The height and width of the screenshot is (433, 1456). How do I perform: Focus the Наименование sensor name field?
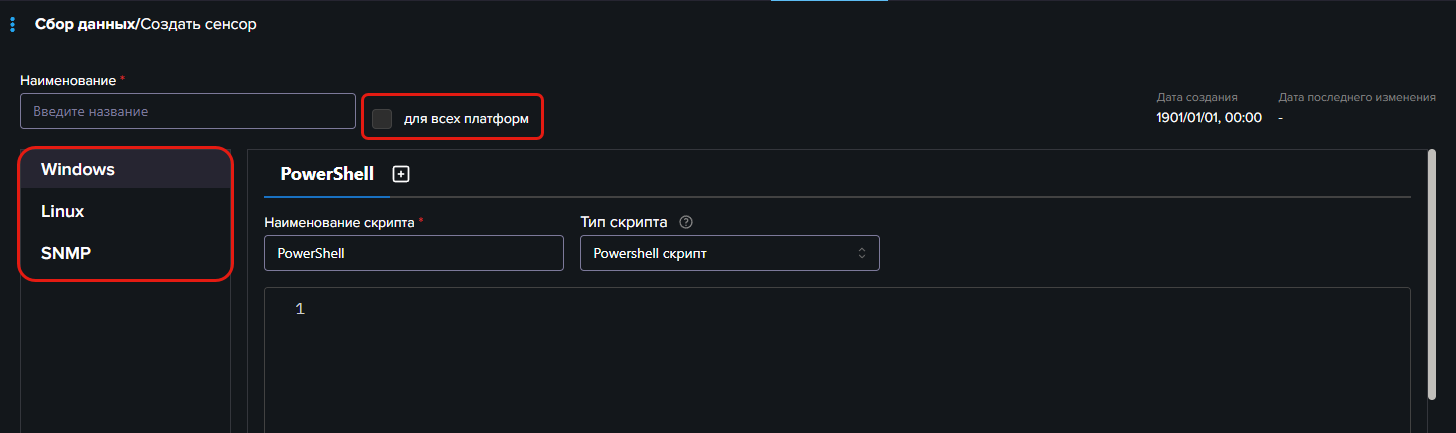(188, 111)
